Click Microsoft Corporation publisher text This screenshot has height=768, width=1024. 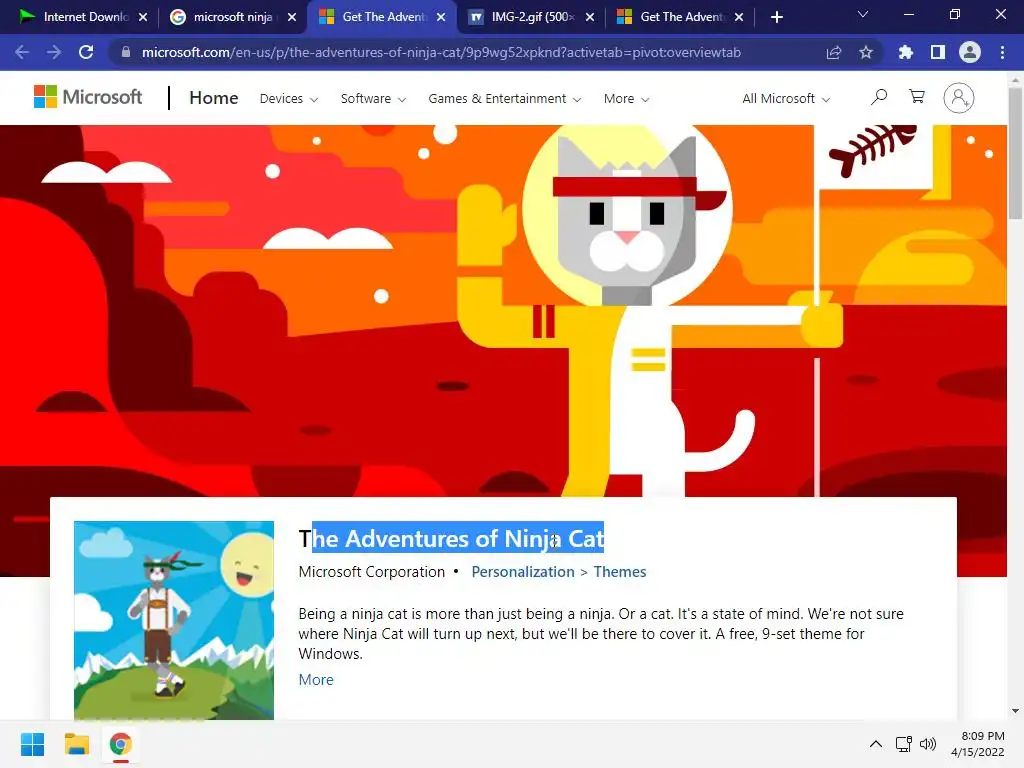click(372, 571)
